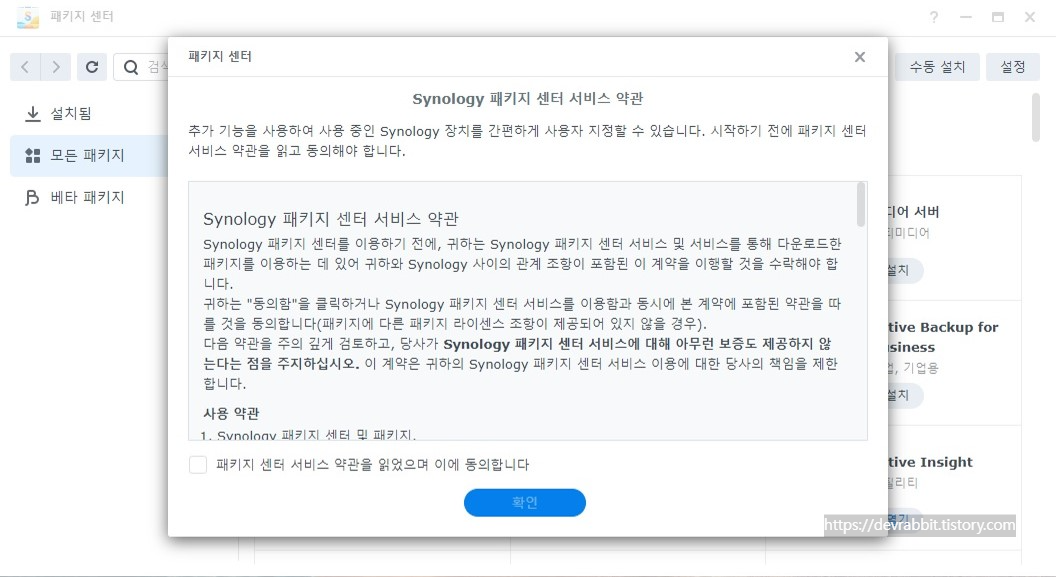Click the bold Synology 패키지 센터 서비스 약관 dialog heading
The height and width of the screenshot is (577, 1056).
point(527,99)
